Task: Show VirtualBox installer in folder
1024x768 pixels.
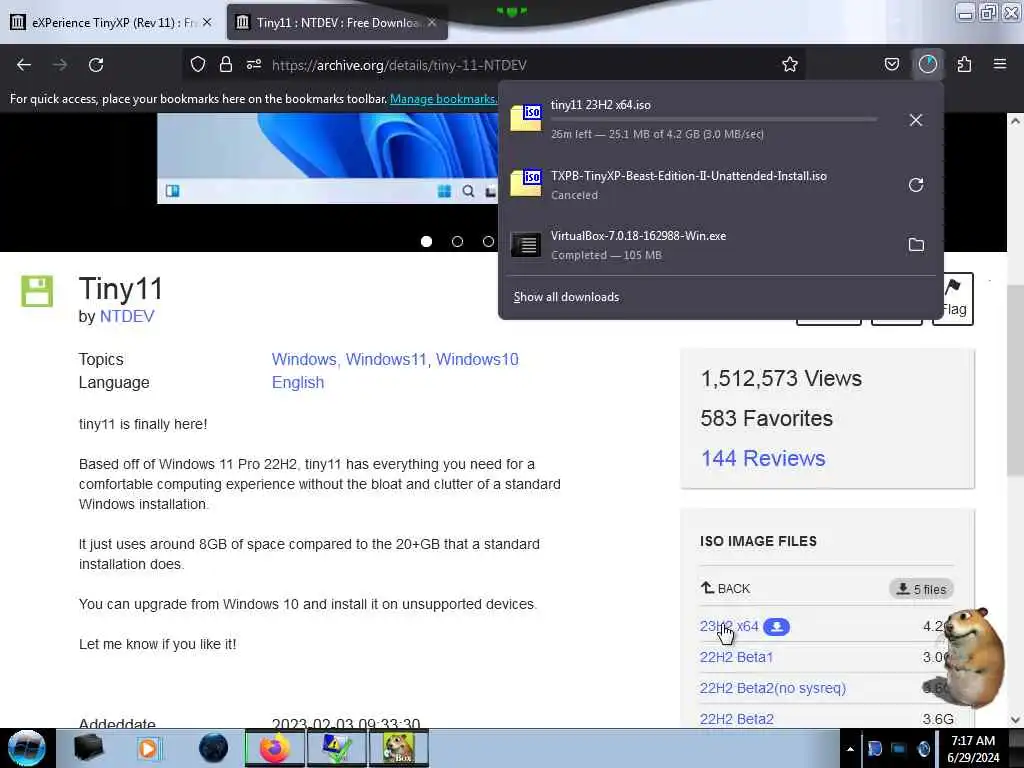Action: [x=916, y=245]
